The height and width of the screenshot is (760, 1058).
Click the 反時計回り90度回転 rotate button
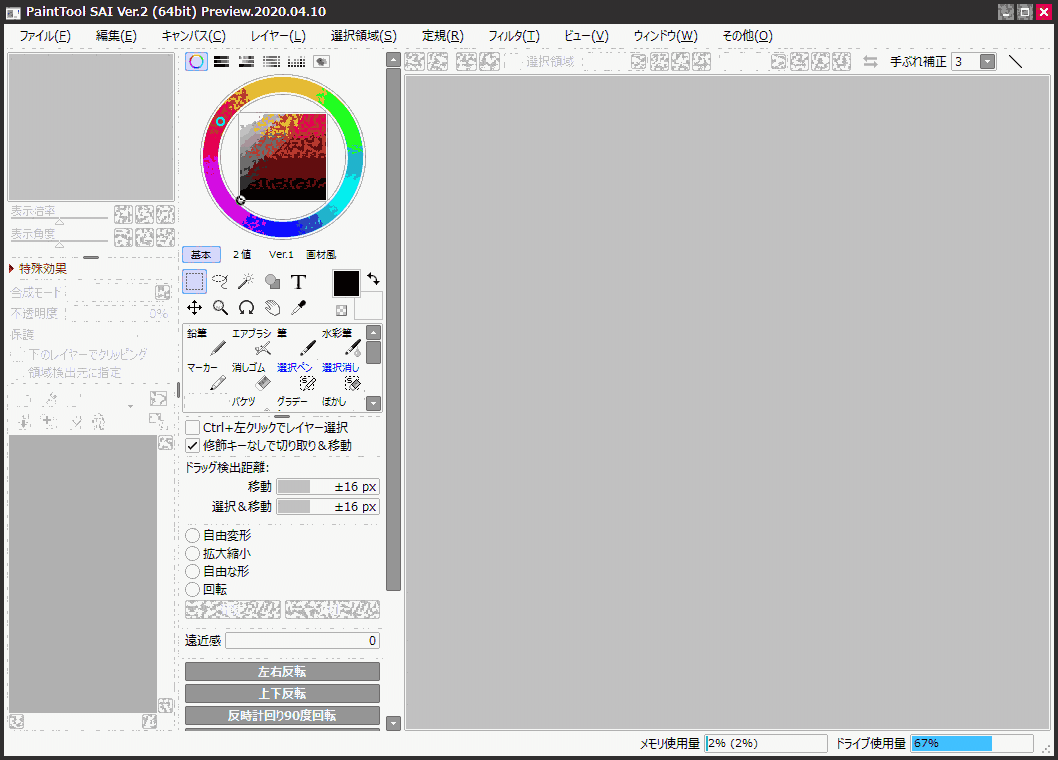click(282, 715)
